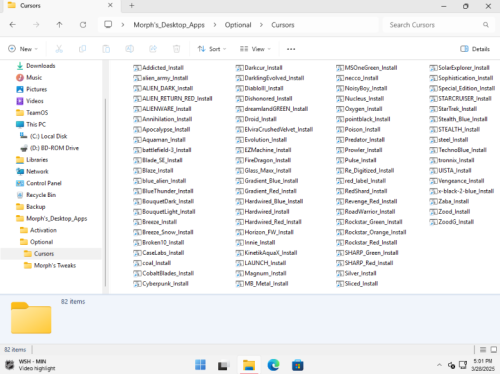Navigate forward in folder history

(36, 25)
